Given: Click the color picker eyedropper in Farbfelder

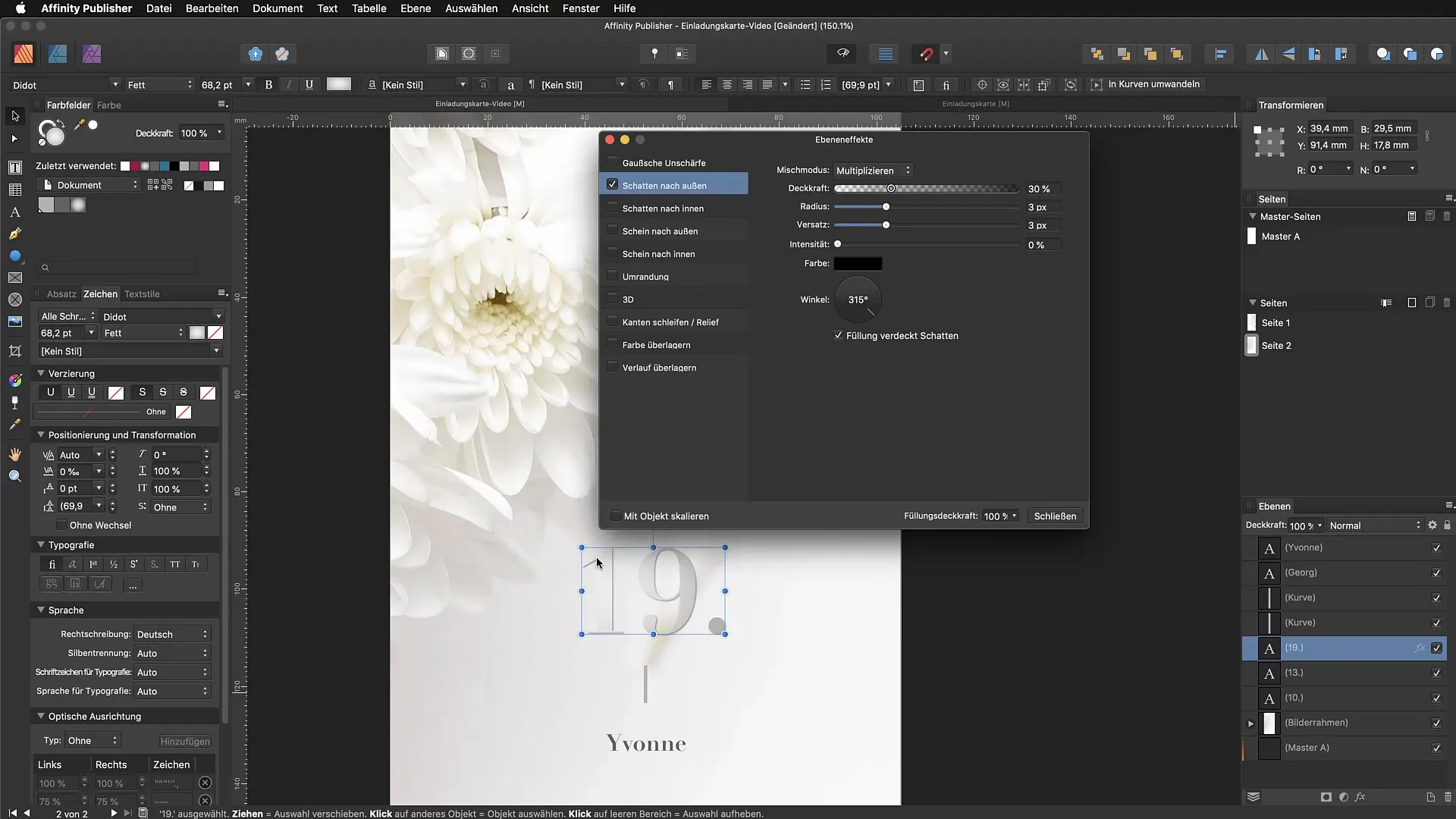Looking at the screenshot, I should (79, 125).
